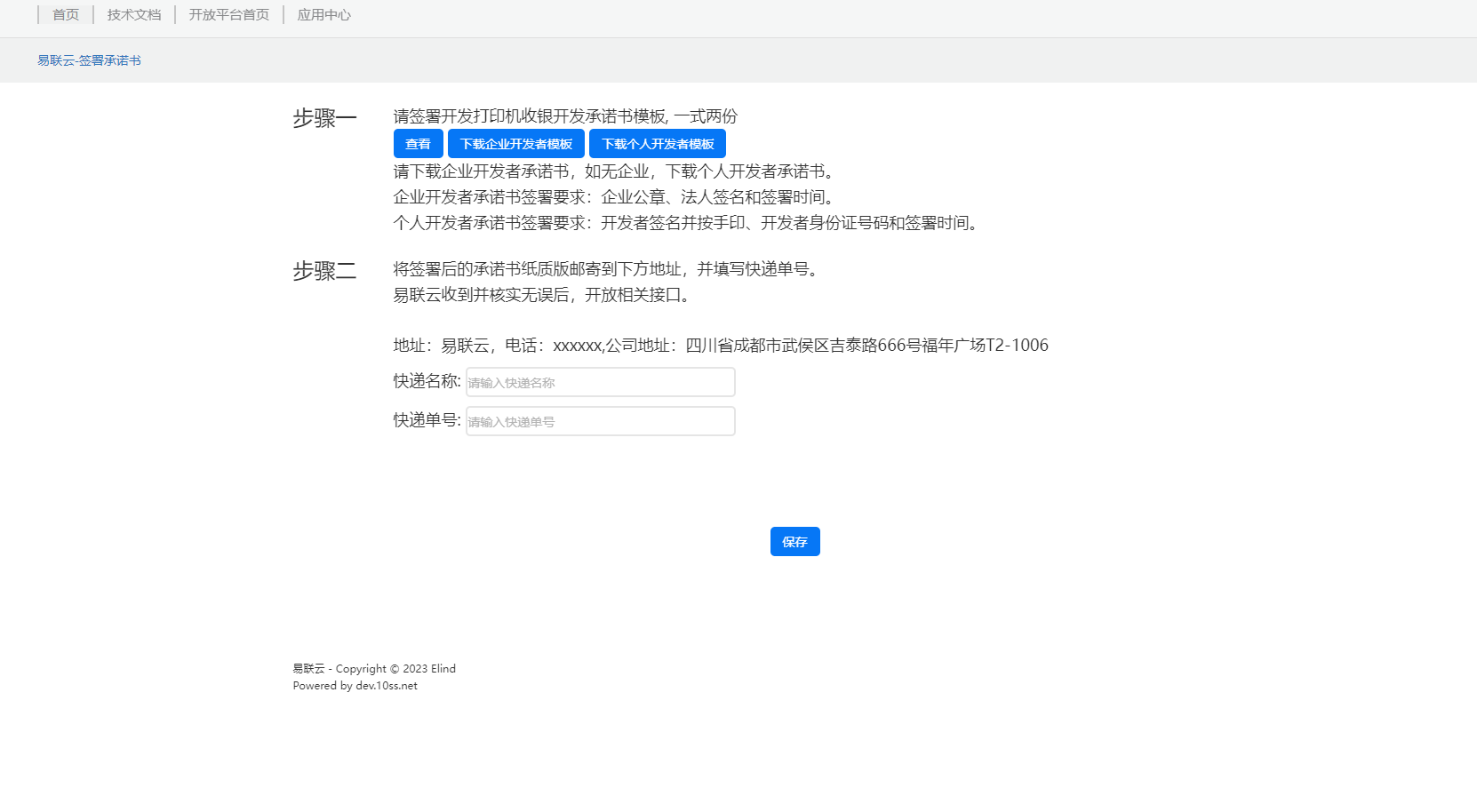The height and width of the screenshot is (812, 1477).
Task: Go to 技术文档 in top nav
Action: coord(134,15)
